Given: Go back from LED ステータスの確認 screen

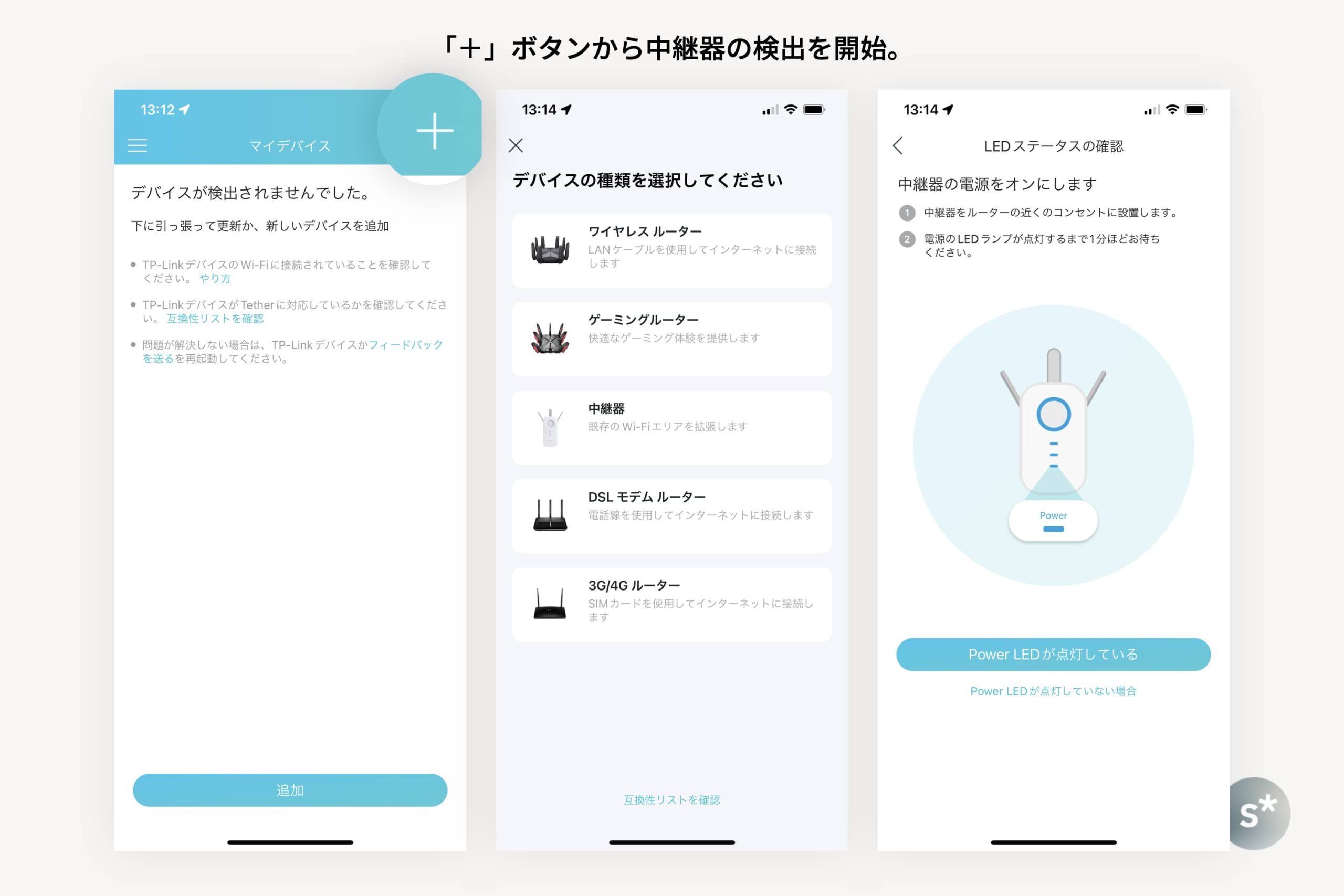Looking at the screenshot, I should click(898, 146).
